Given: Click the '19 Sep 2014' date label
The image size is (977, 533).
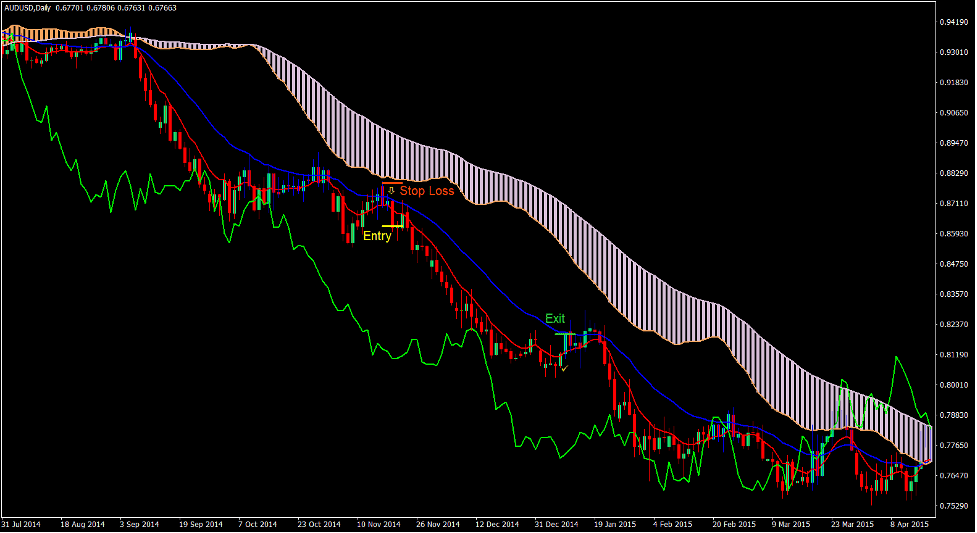Looking at the screenshot, I should pyautogui.click(x=200, y=524).
